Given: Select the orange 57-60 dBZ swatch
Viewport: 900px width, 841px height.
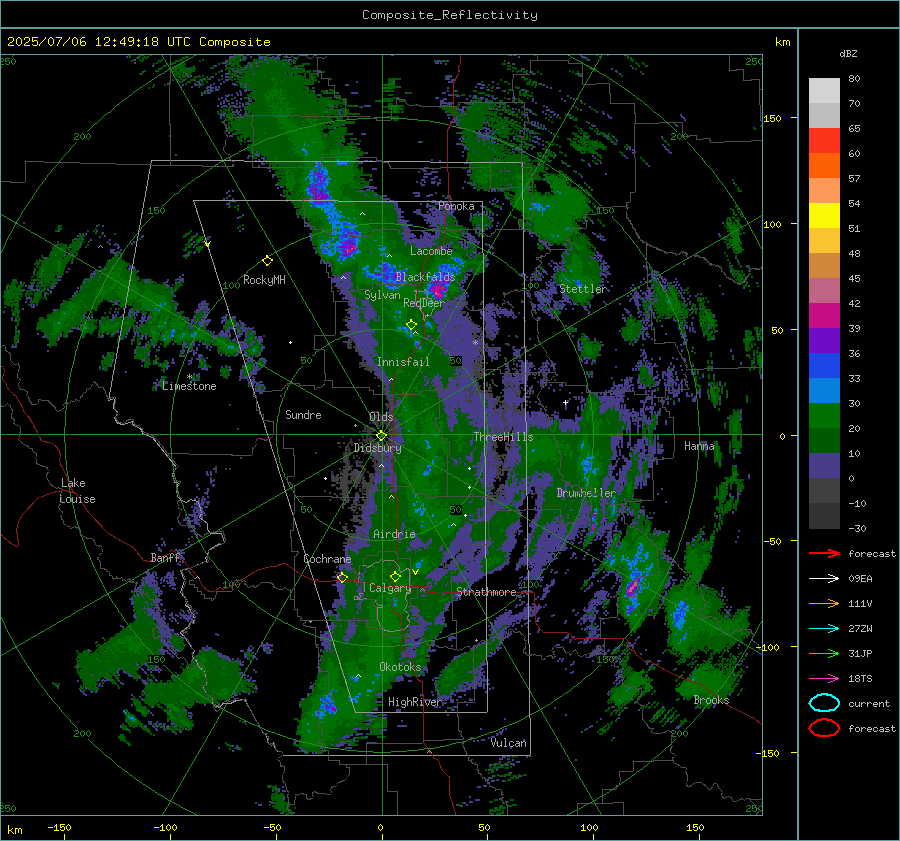Looking at the screenshot, I should point(824,165).
